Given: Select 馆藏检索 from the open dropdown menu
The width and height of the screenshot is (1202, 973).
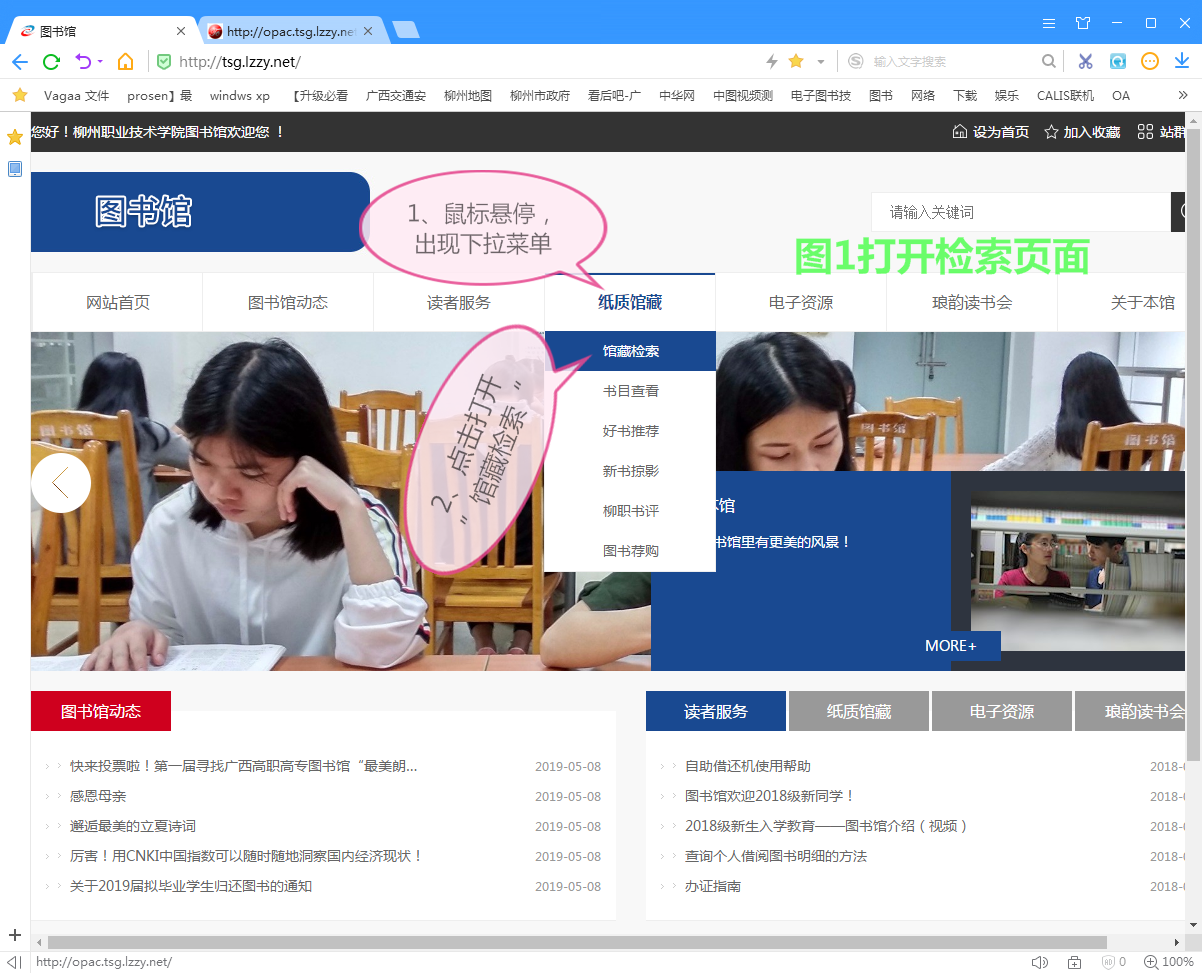Looking at the screenshot, I should pyautogui.click(x=629, y=351).
